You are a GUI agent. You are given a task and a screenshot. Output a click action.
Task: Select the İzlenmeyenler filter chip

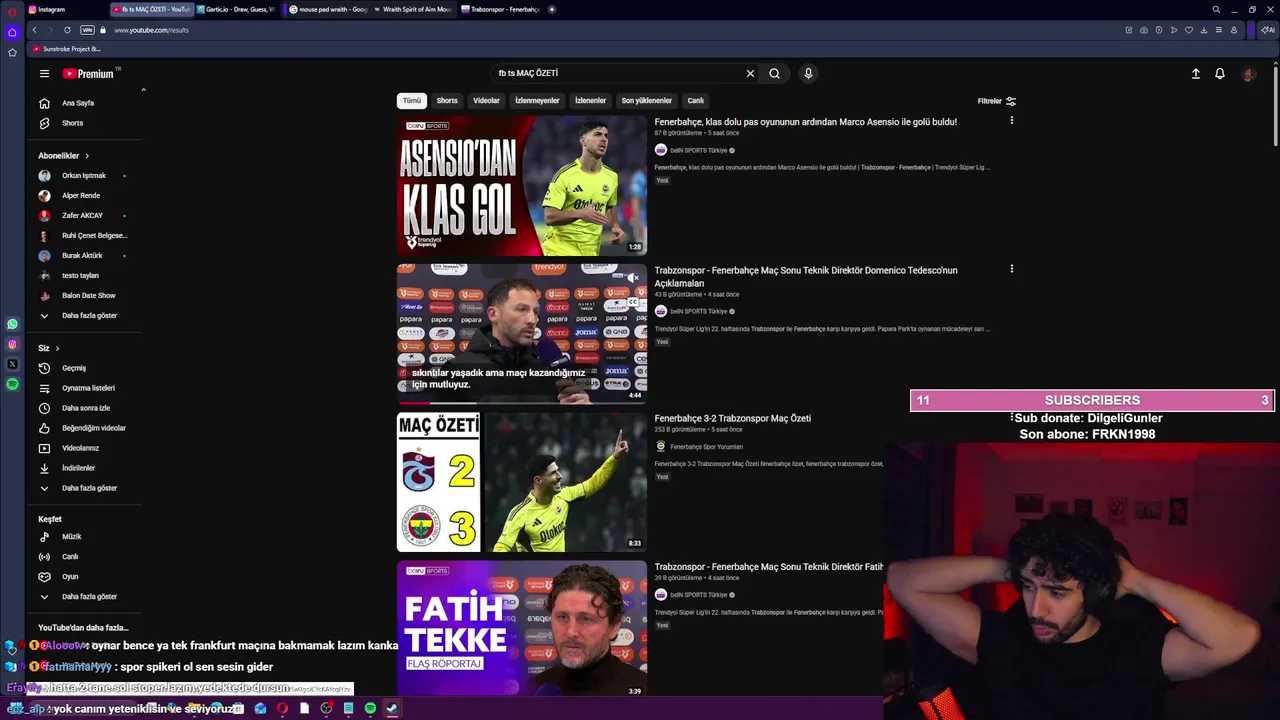[x=537, y=100]
